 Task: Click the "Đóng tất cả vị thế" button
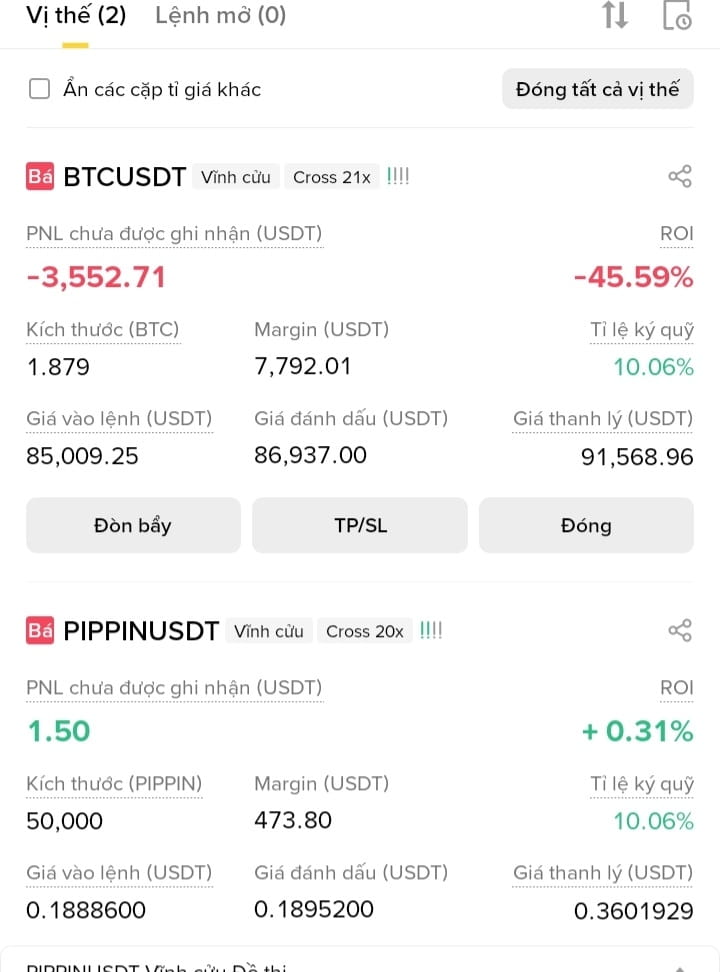point(598,89)
